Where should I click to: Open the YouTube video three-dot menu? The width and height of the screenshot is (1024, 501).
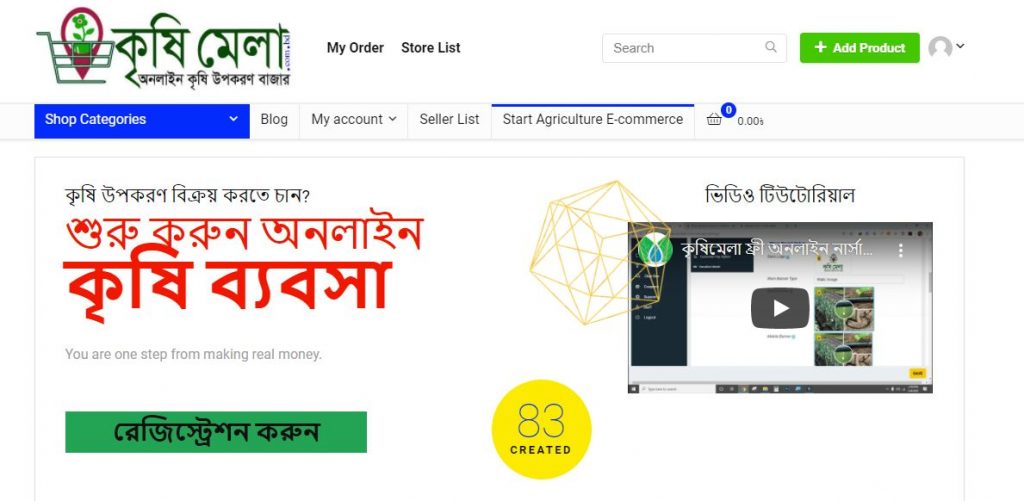click(900, 250)
